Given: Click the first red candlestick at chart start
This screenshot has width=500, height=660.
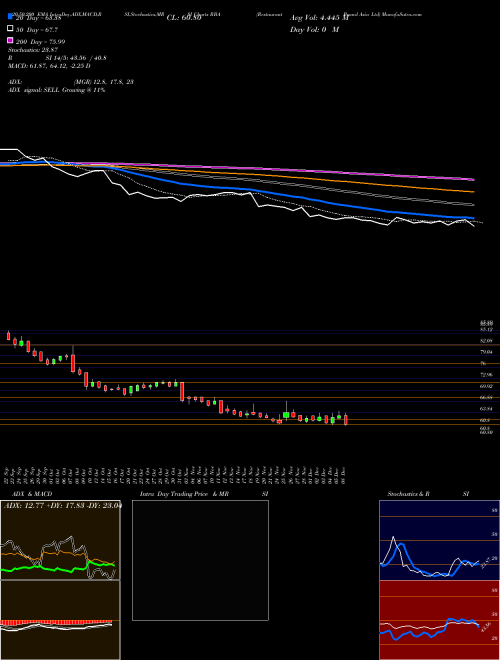Looking at the screenshot, I should point(8,336).
